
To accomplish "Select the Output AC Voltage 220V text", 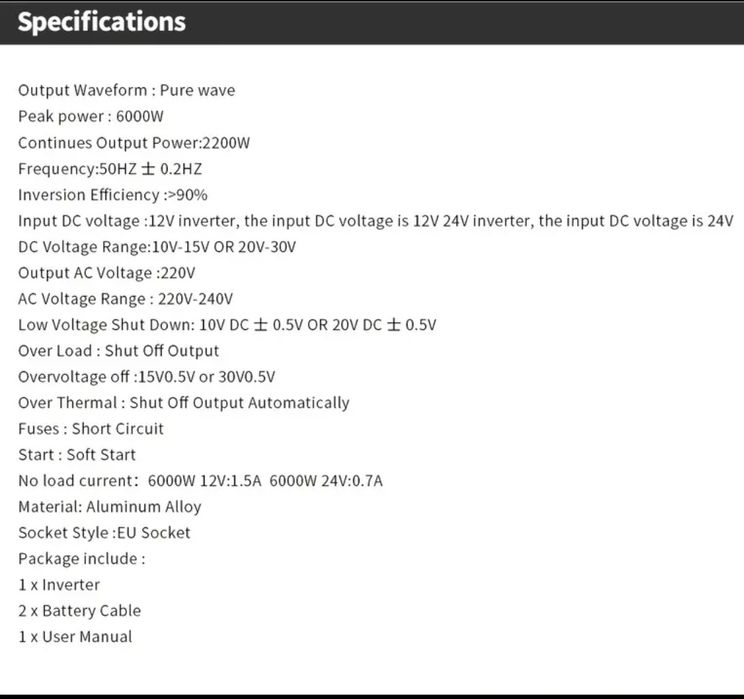I will click(x=107, y=273).
